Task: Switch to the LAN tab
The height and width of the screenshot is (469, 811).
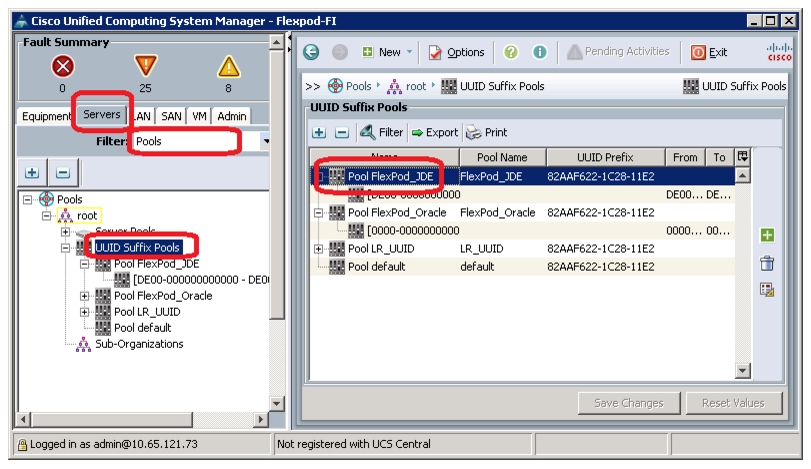Action: (141, 116)
